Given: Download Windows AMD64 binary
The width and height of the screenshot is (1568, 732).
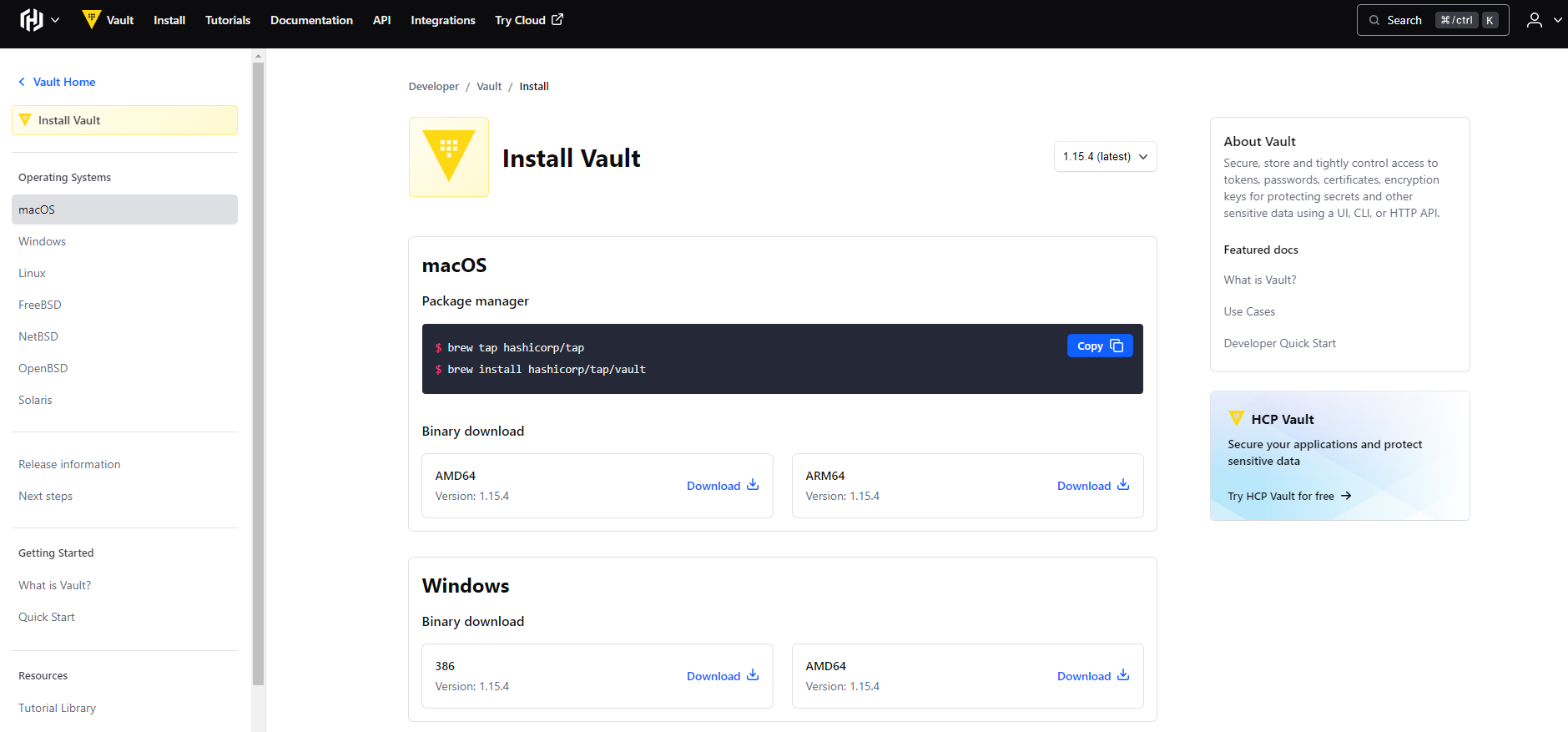Looking at the screenshot, I should coord(1093,675).
